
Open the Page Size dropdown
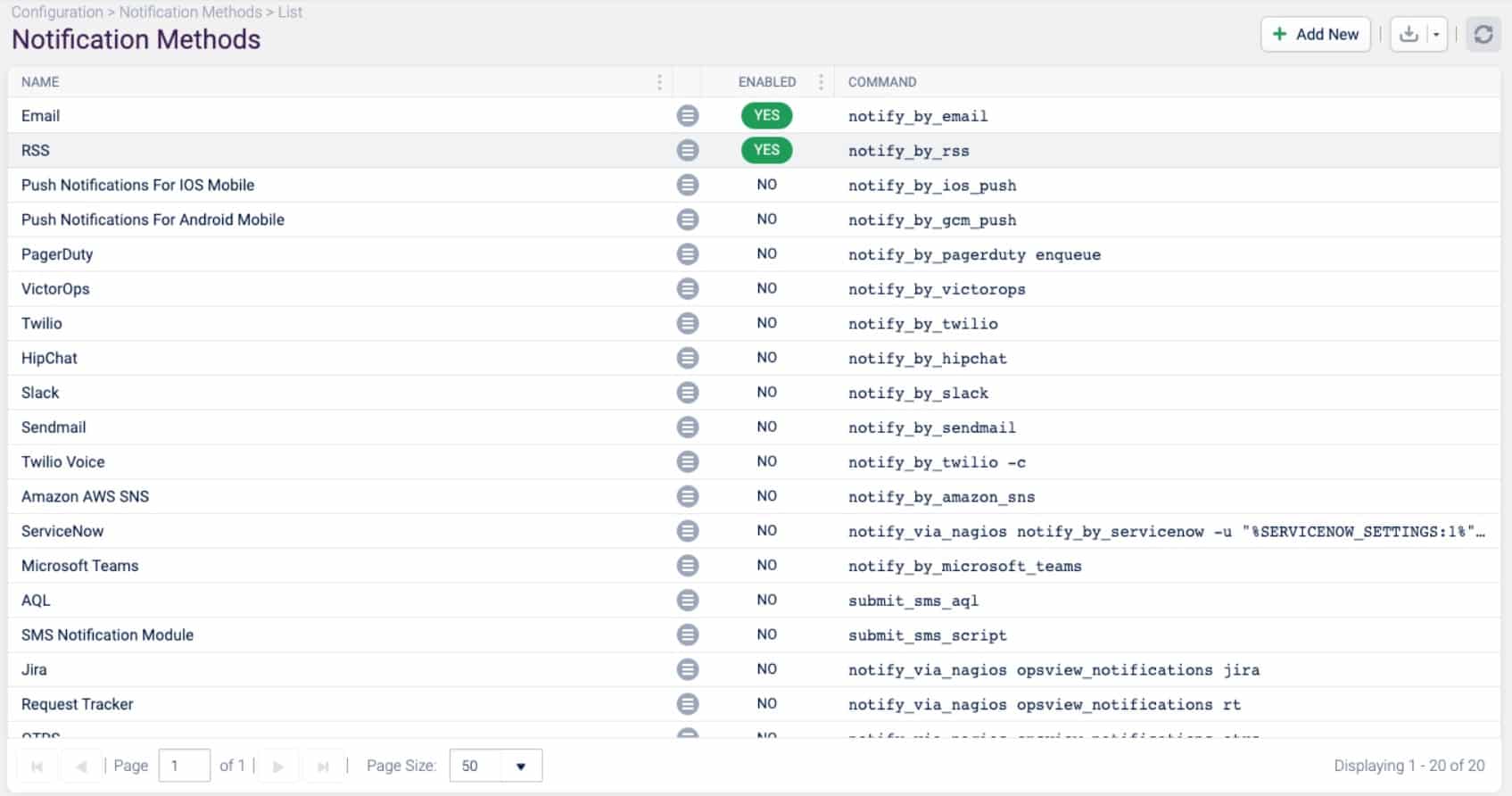click(x=521, y=766)
